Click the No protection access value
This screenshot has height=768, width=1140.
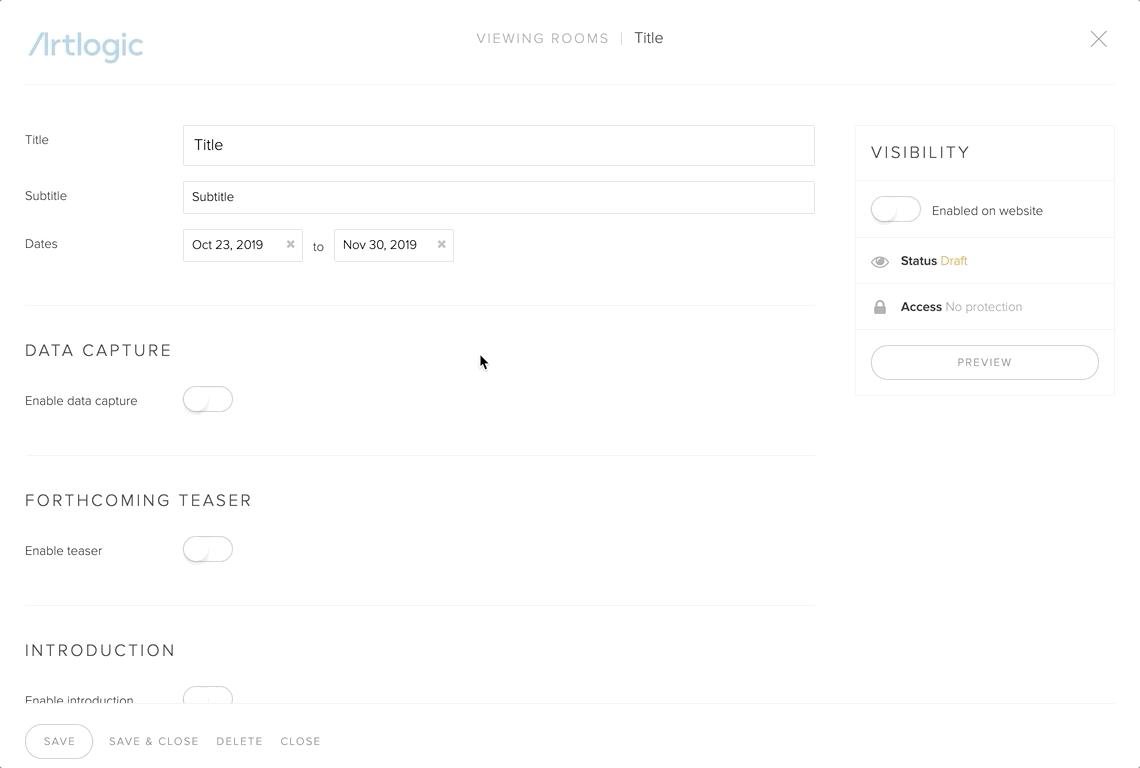point(984,307)
